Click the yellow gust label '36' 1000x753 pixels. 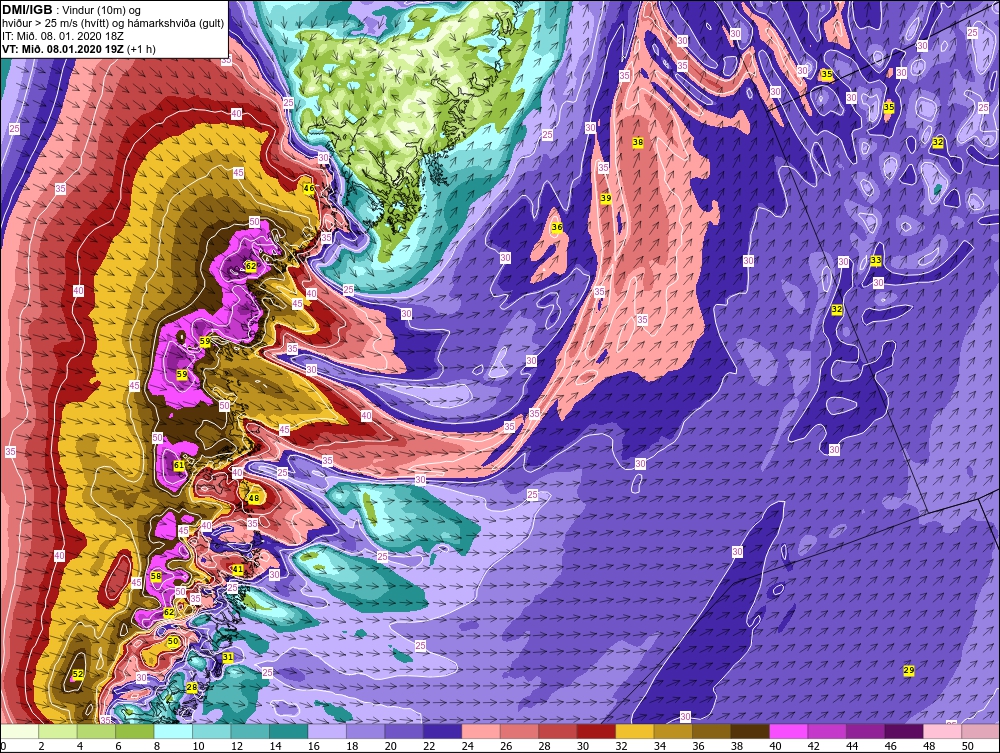(x=557, y=228)
